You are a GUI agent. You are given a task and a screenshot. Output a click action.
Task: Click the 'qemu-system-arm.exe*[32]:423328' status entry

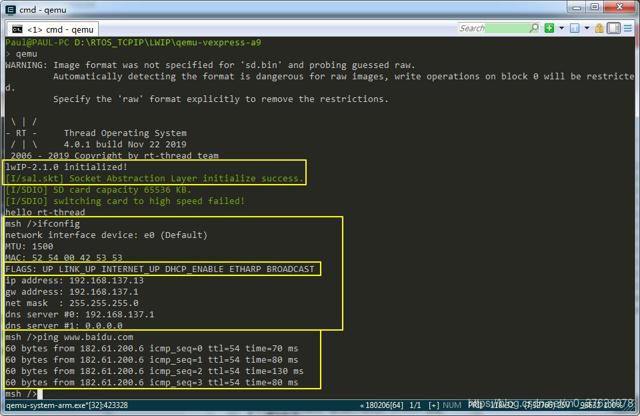click(67, 405)
